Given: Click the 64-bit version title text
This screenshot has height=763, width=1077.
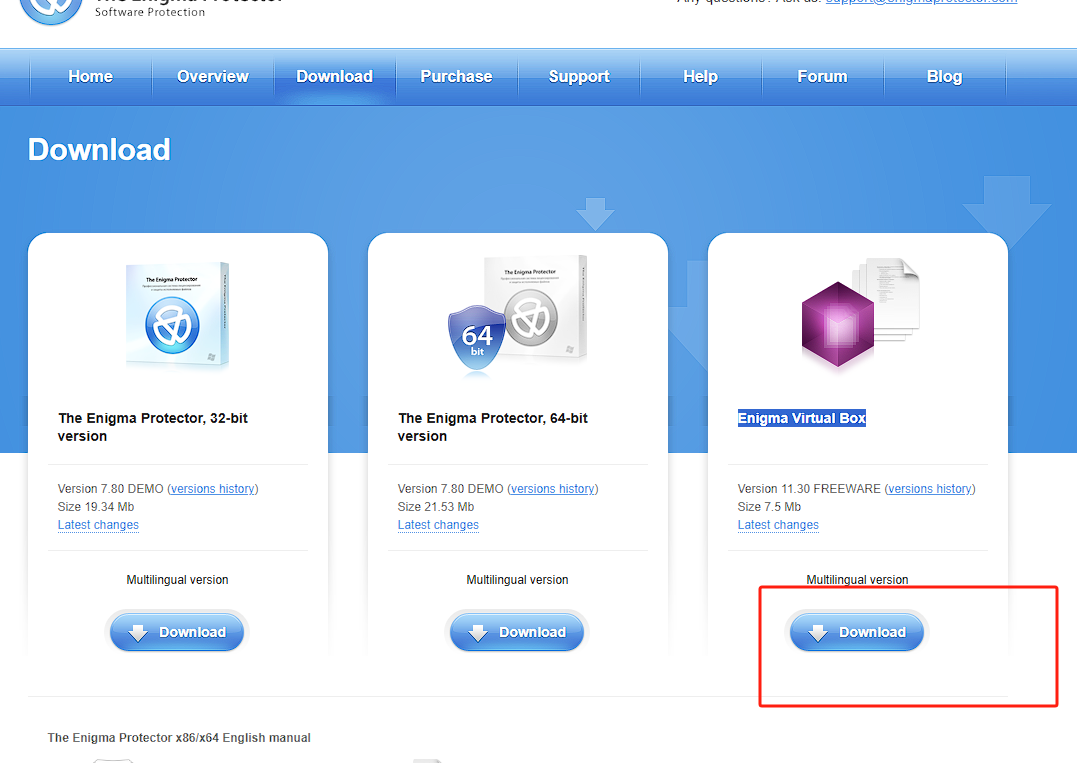Looking at the screenshot, I should (492, 427).
